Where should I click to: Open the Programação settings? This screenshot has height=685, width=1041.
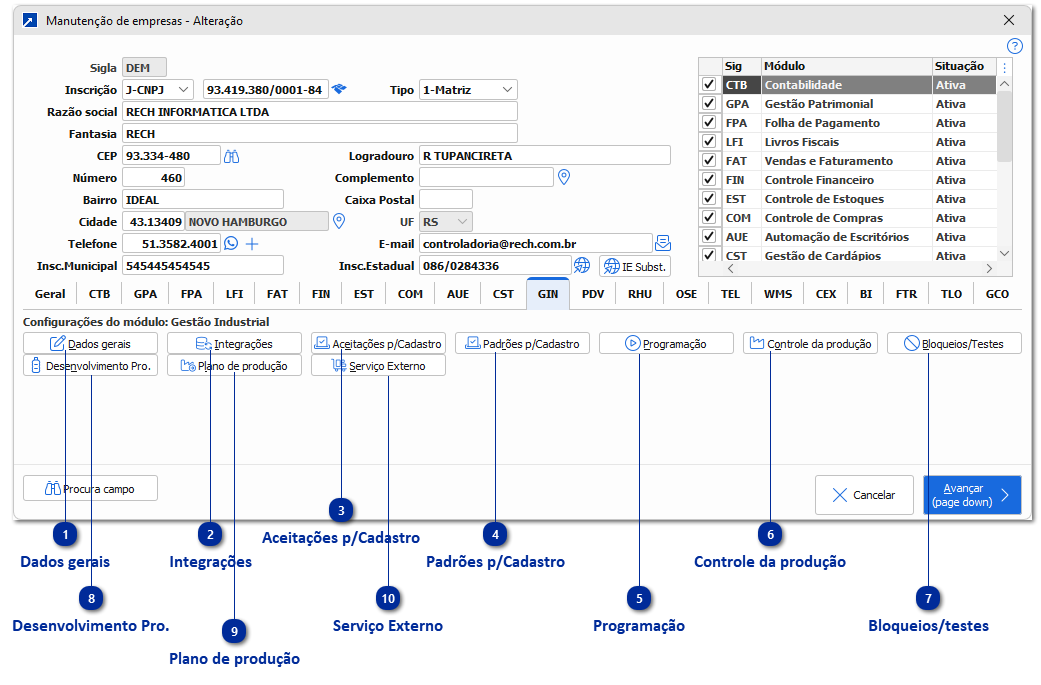tap(667, 343)
